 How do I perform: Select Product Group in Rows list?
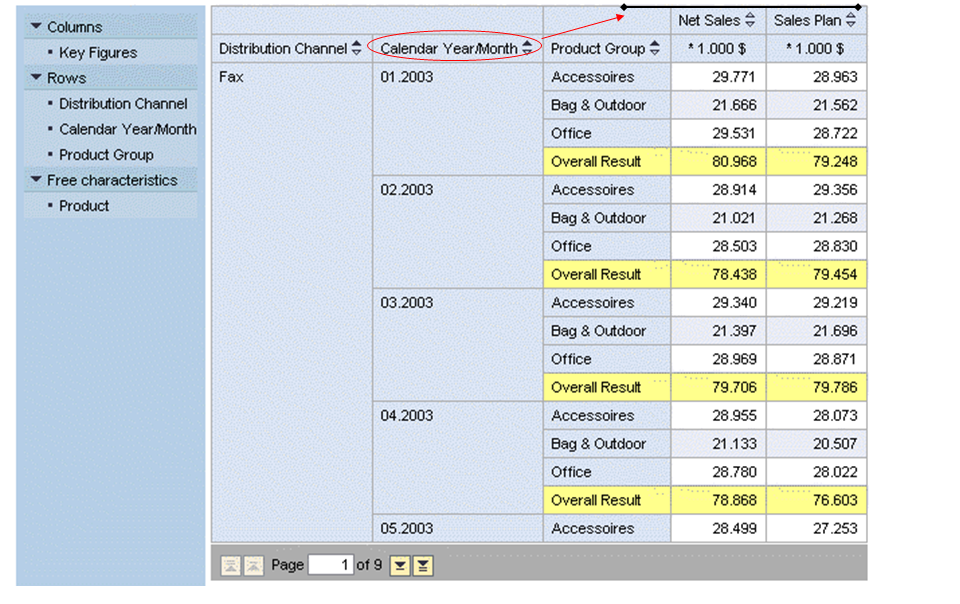[106, 155]
